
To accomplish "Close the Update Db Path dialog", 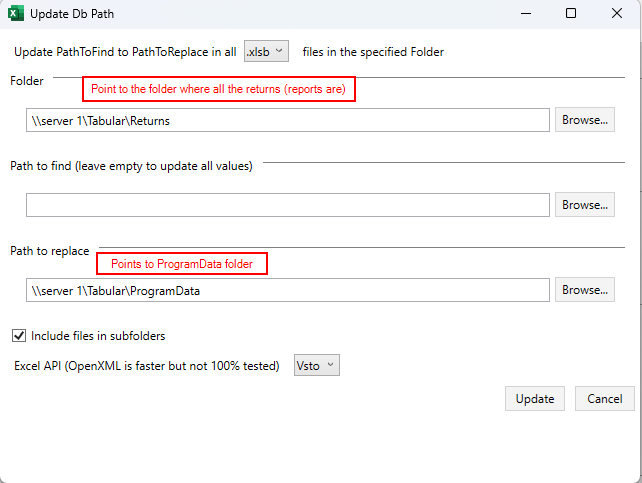I will click(617, 14).
